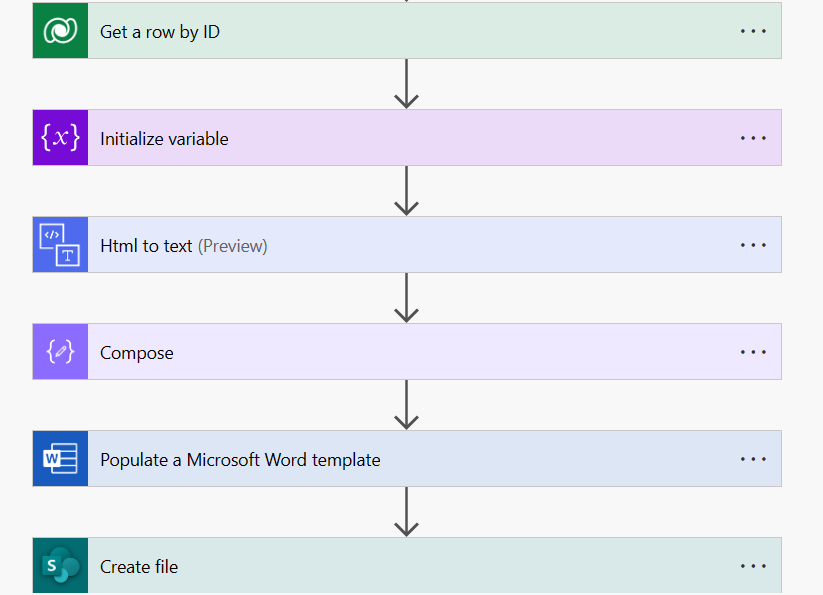This screenshot has height=595, width=823.
Task: Open the Initialize variable ellipsis menu
Action: pos(753,138)
